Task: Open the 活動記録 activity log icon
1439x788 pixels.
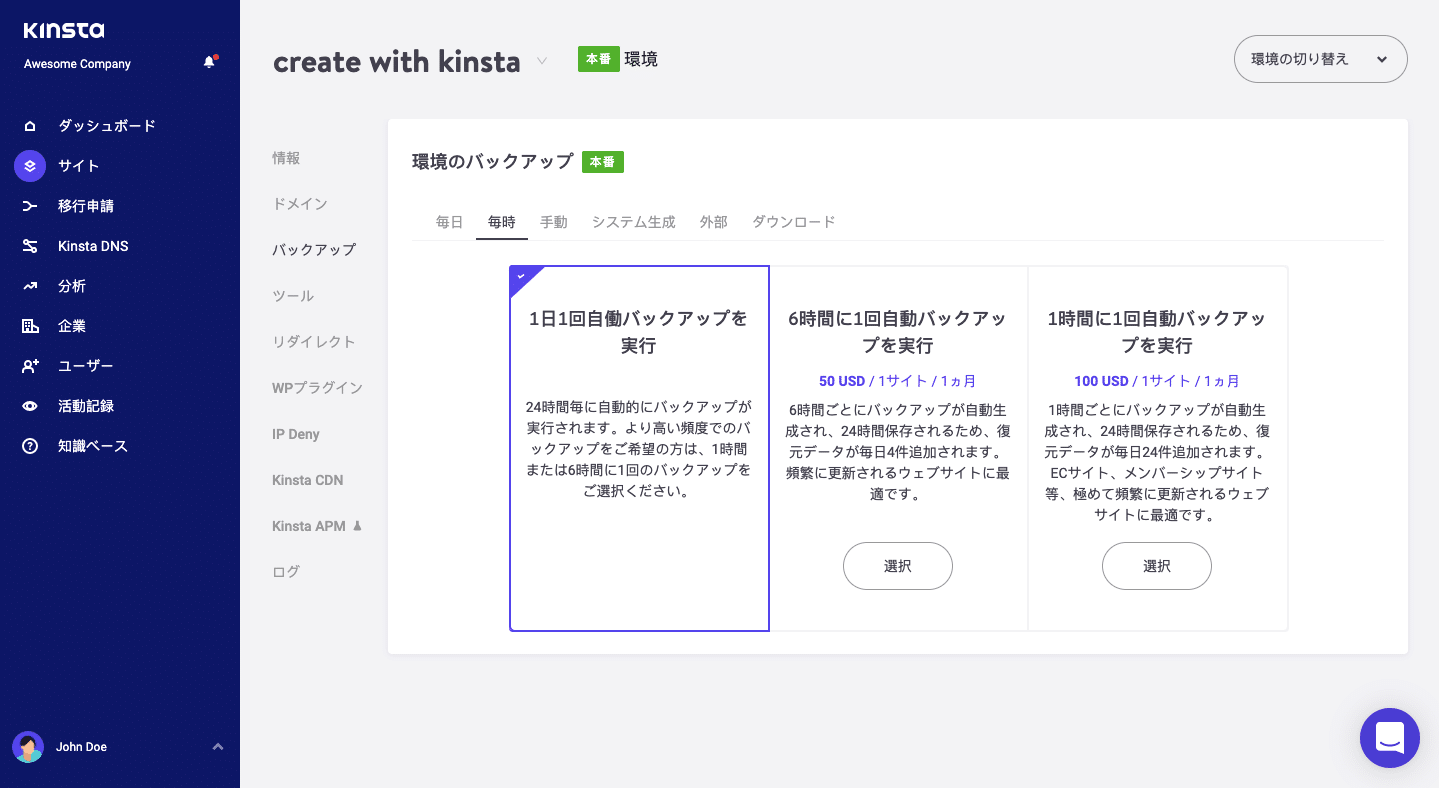Action: (30, 406)
